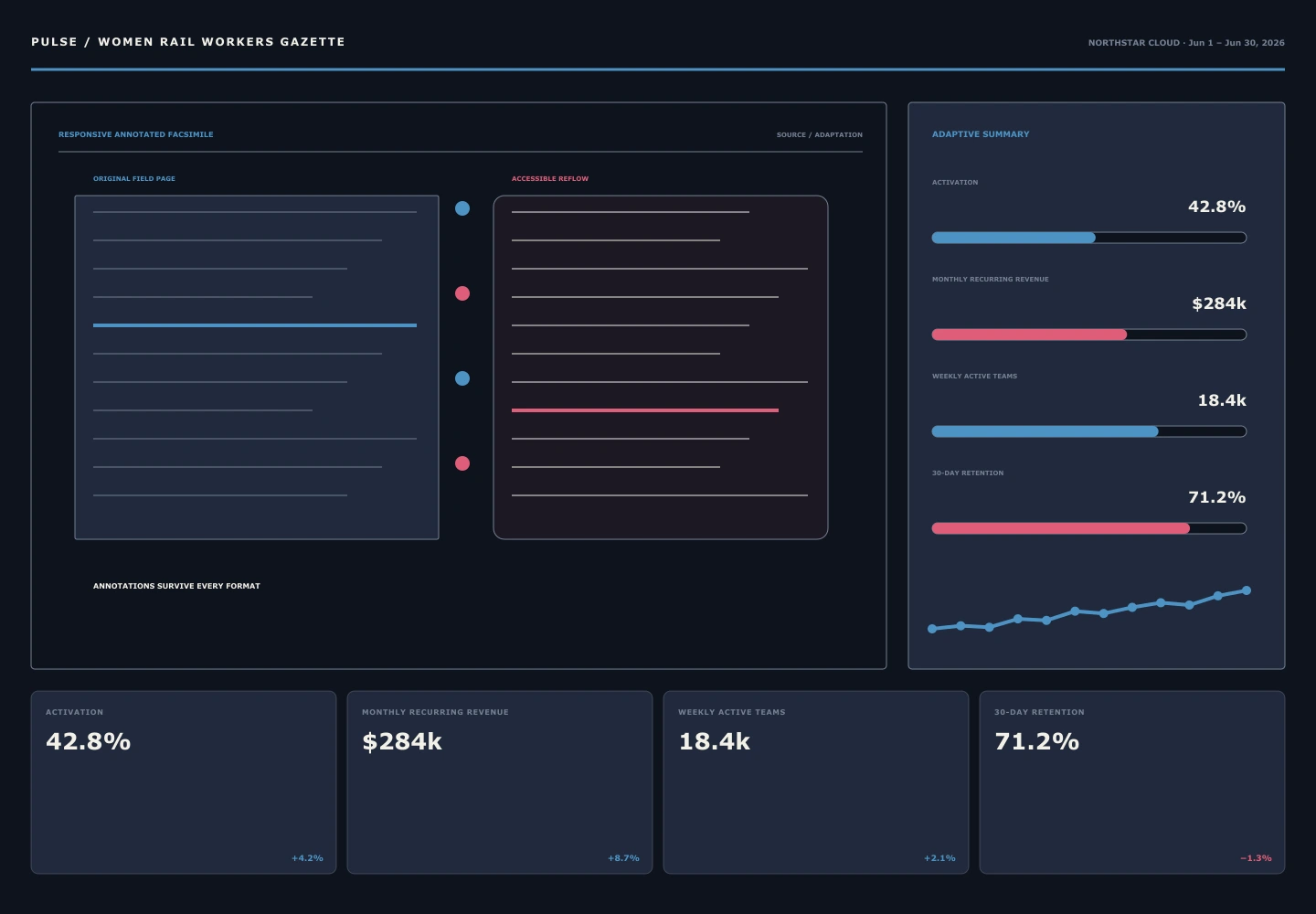Viewport: 1316px width, 914px height.
Task: Click the Activation progress bar in Adaptive Summary
Action: click(x=1089, y=238)
